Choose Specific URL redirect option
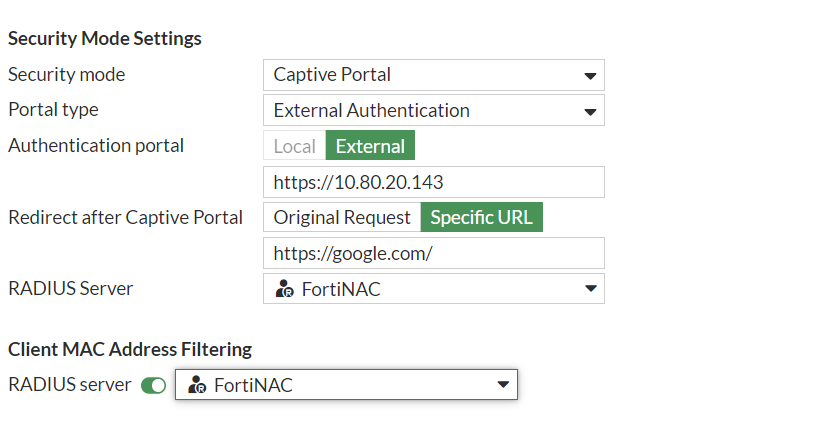813x421 pixels. click(481, 217)
